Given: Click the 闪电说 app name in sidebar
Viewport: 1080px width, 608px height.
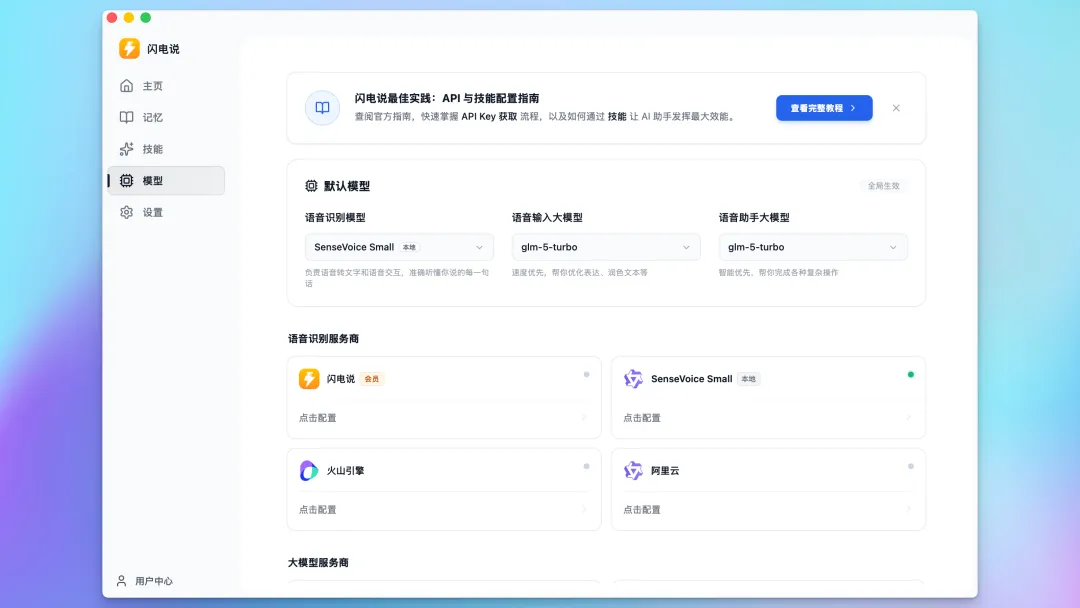Looking at the screenshot, I should [163, 49].
